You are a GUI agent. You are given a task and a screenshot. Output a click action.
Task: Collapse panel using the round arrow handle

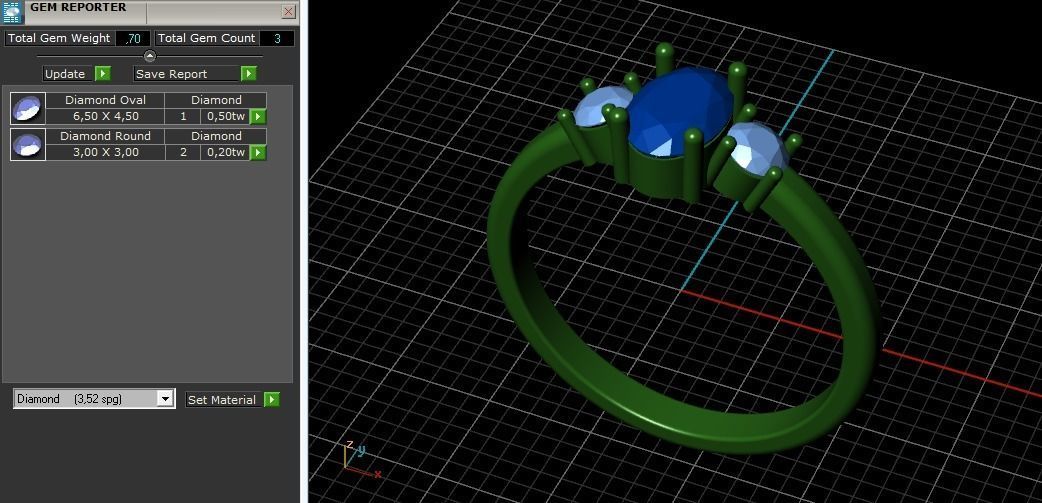(150, 56)
